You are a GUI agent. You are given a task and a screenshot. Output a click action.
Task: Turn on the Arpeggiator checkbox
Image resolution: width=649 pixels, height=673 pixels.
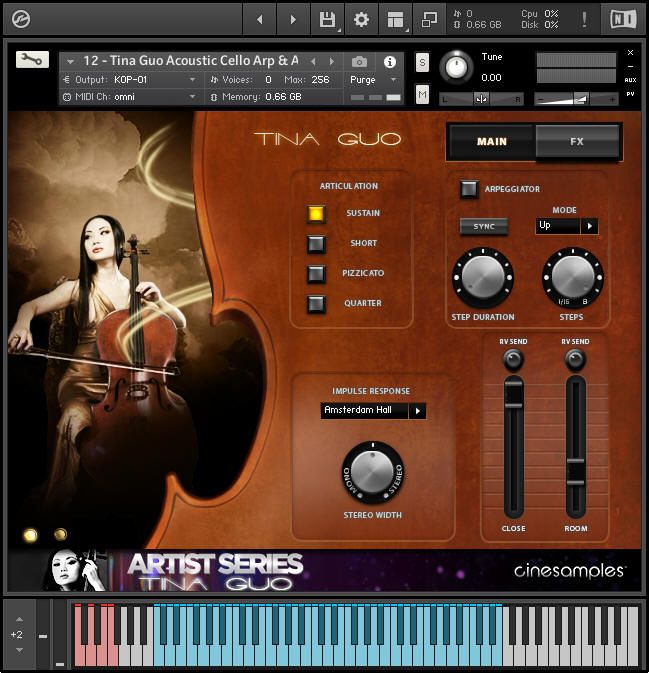[469, 189]
